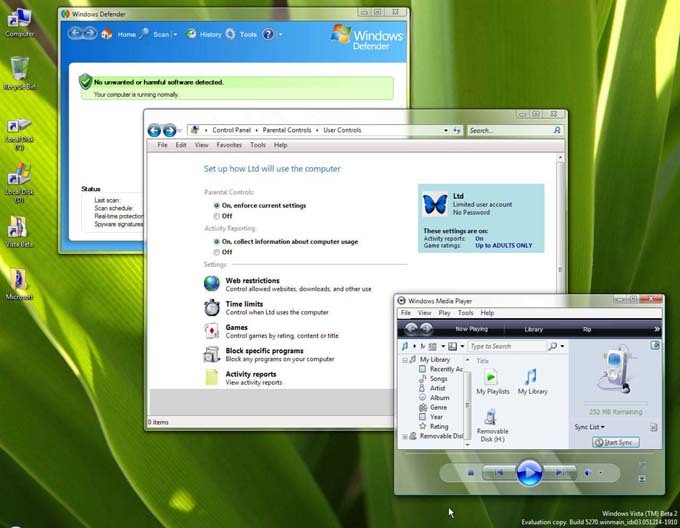The image size is (680, 528).
Task: Open the Play menu in Media Player
Action: 445,313
